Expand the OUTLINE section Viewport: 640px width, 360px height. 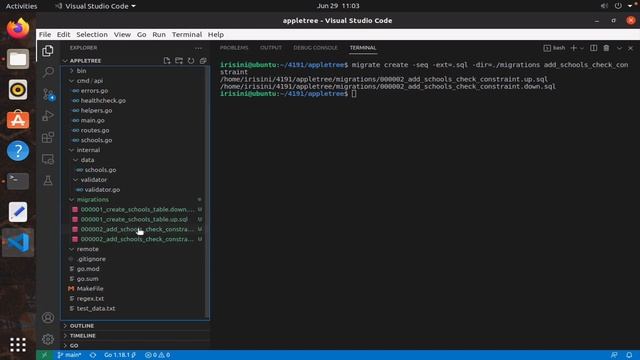tap(82, 326)
